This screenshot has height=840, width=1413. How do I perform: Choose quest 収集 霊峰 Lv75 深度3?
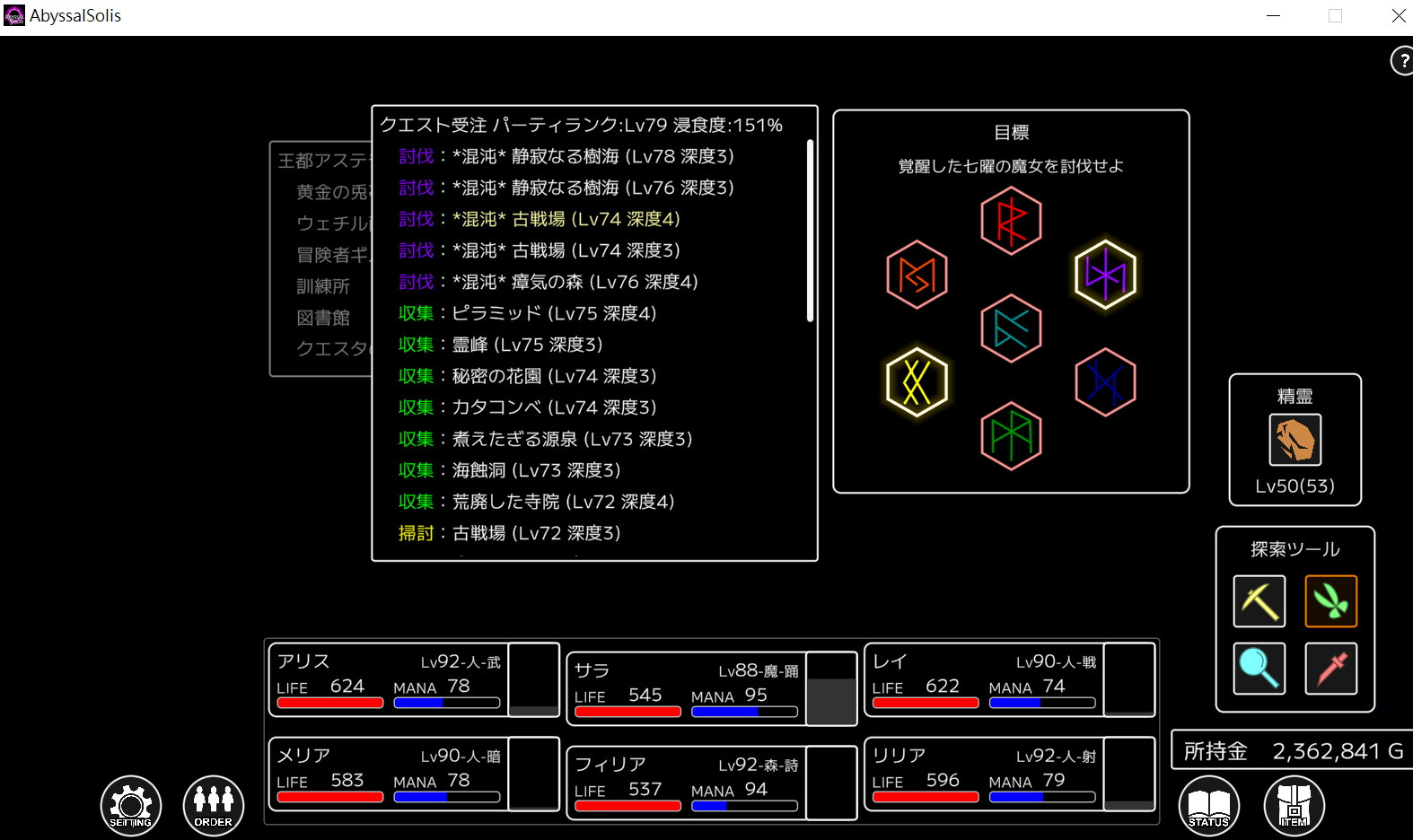500,345
